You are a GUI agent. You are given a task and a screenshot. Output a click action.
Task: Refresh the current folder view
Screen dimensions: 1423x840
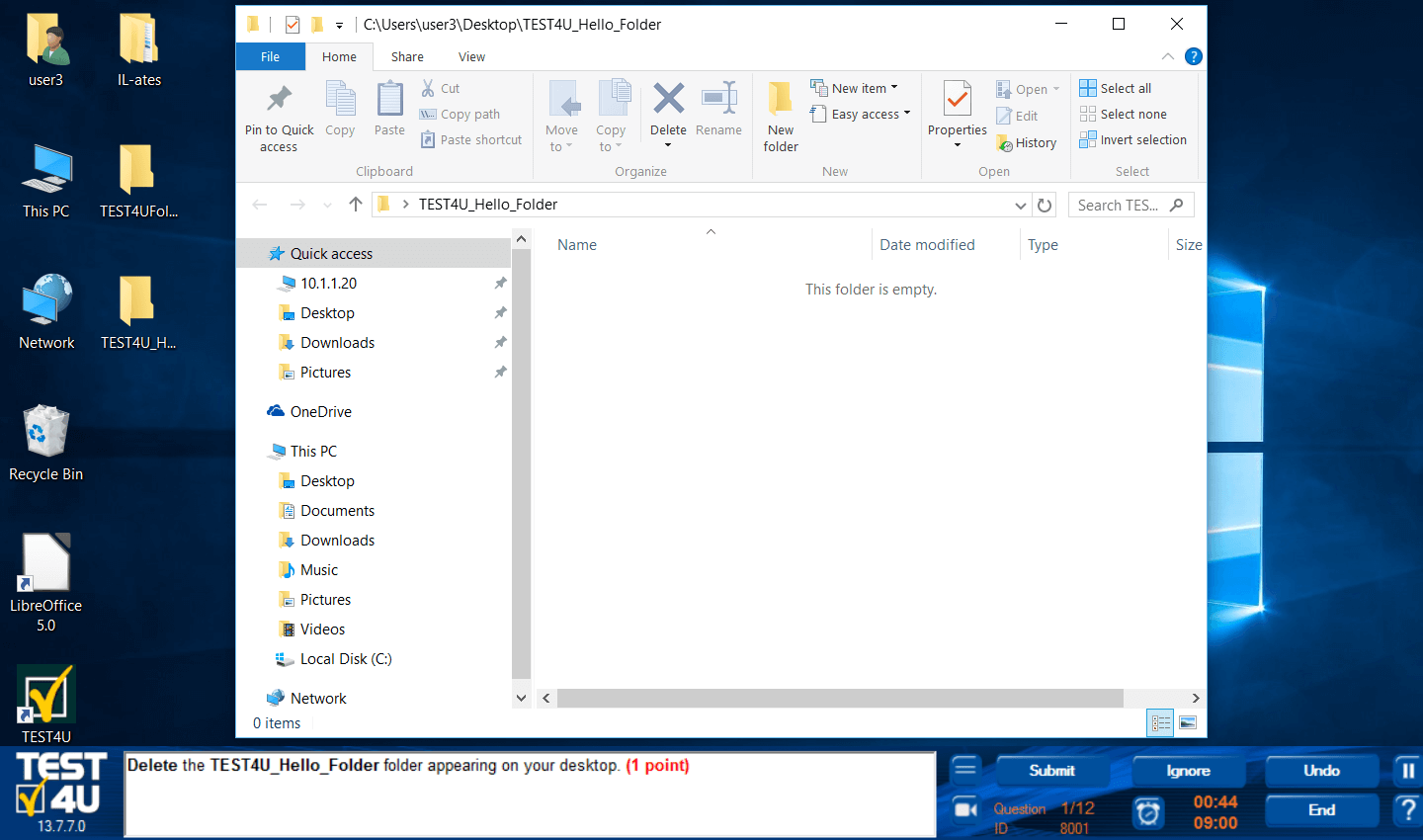pos(1045,206)
